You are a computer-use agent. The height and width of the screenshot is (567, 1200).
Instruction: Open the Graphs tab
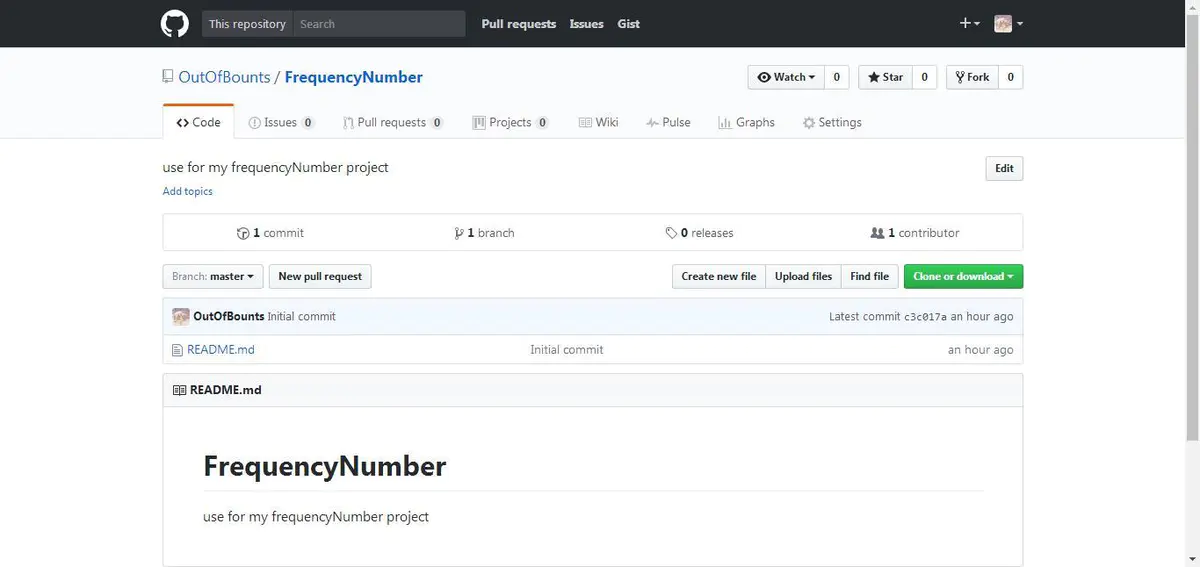pos(746,122)
